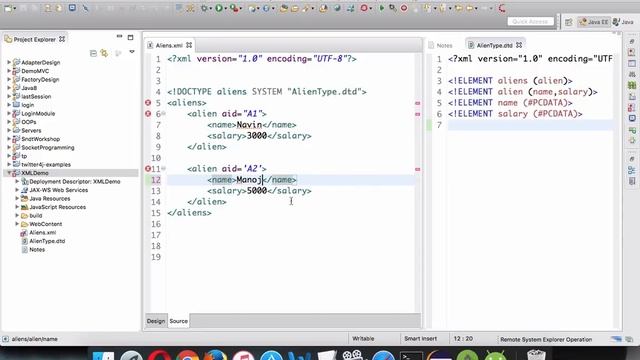Image resolution: width=640 pixels, height=360 pixels.
Task: Close the AlienType.dtd tab
Action: (x=519, y=45)
